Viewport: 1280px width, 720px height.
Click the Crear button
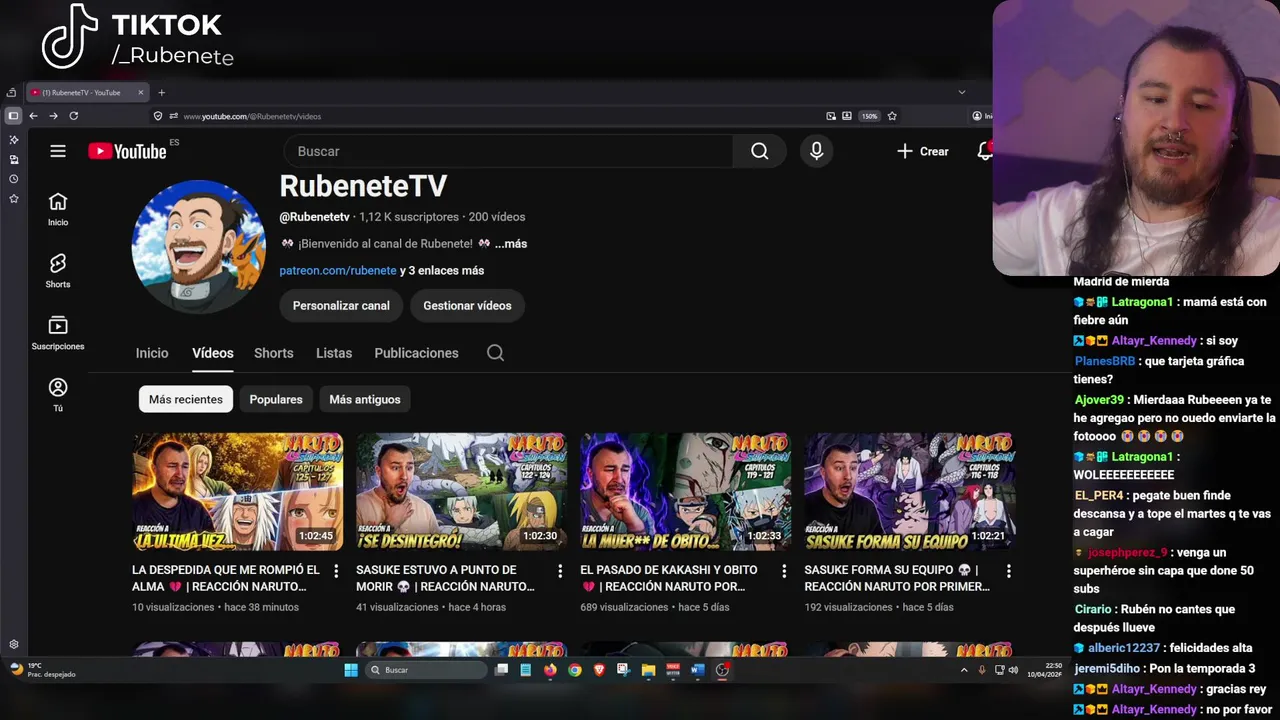tap(923, 151)
